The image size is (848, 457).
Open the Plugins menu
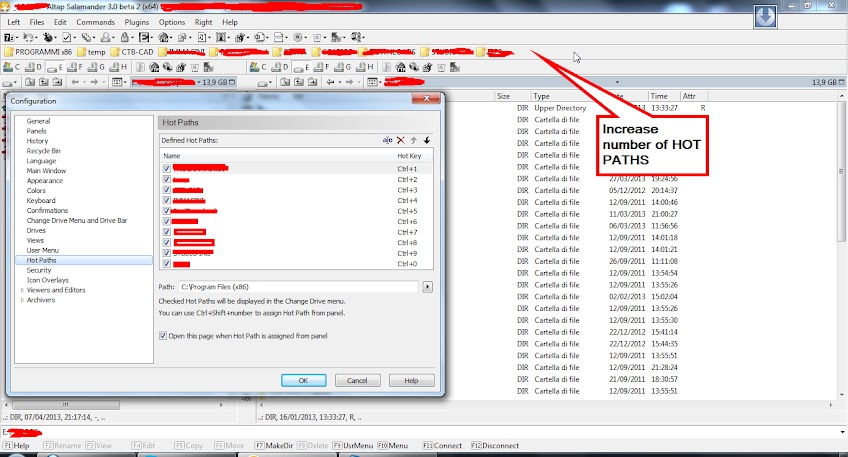click(x=136, y=22)
